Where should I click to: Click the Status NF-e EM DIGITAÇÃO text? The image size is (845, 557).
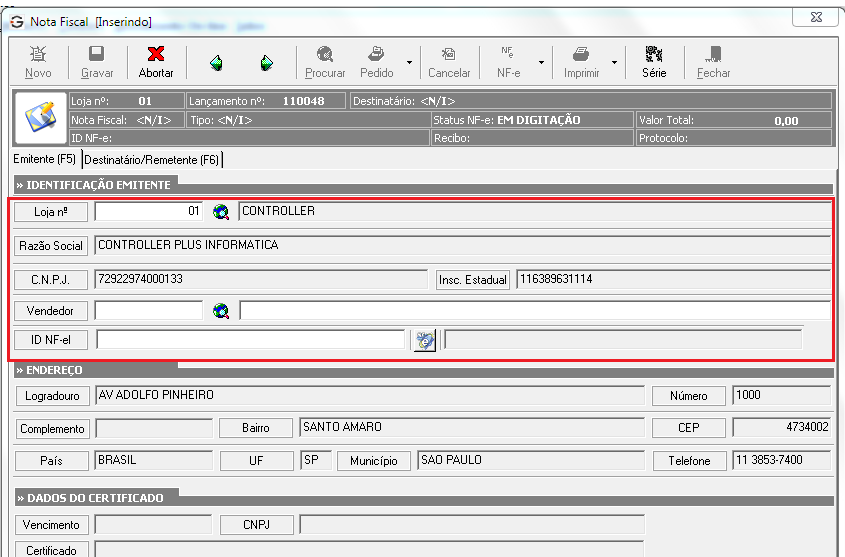tap(507, 120)
